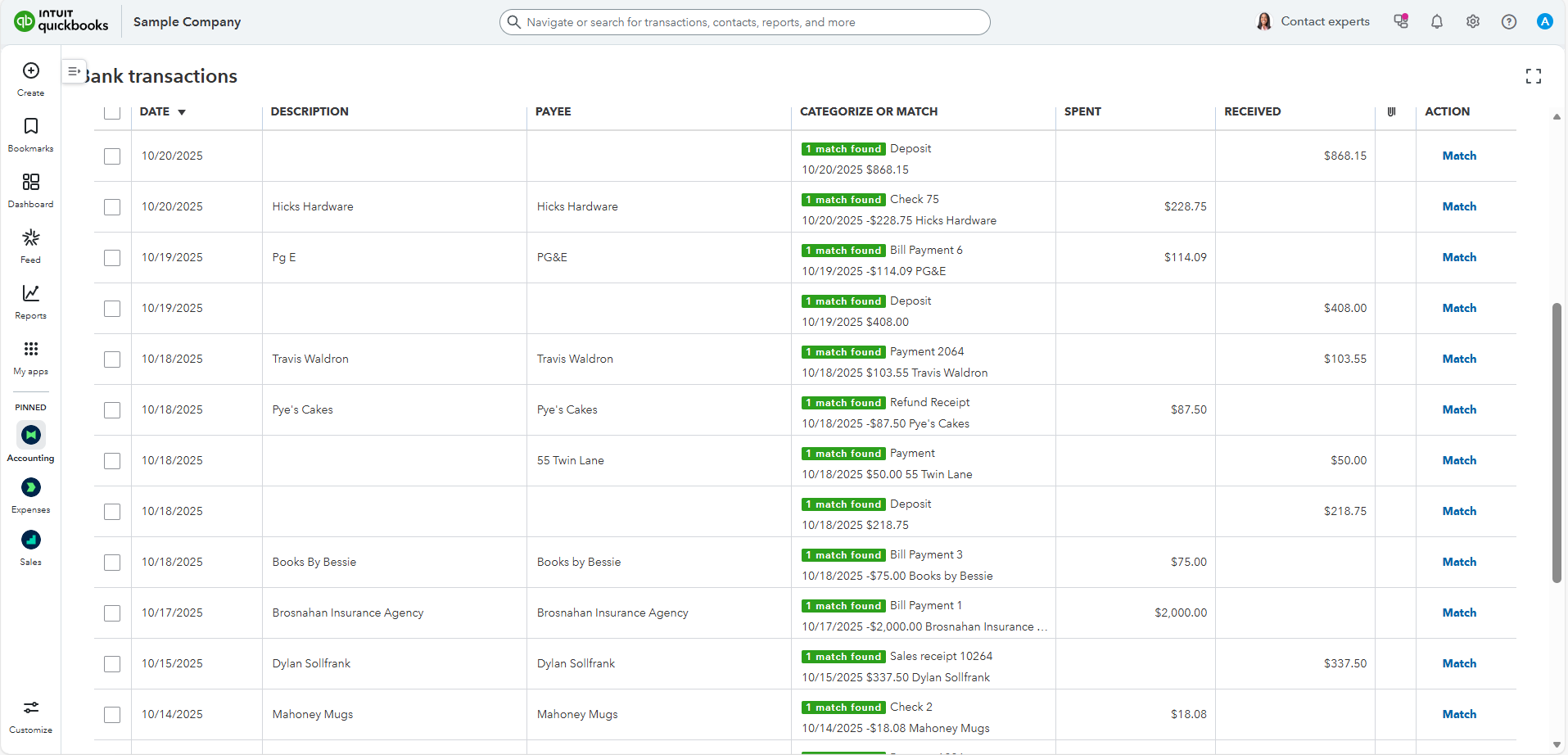Tick the select-all header checkbox
This screenshot has width=1568, height=755.
click(x=112, y=112)
